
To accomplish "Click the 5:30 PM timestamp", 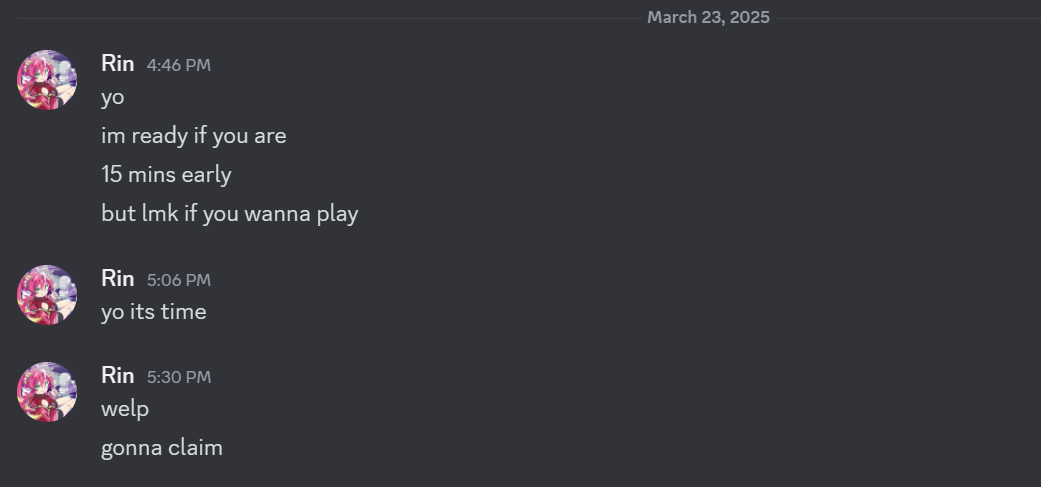I will 179,377.
